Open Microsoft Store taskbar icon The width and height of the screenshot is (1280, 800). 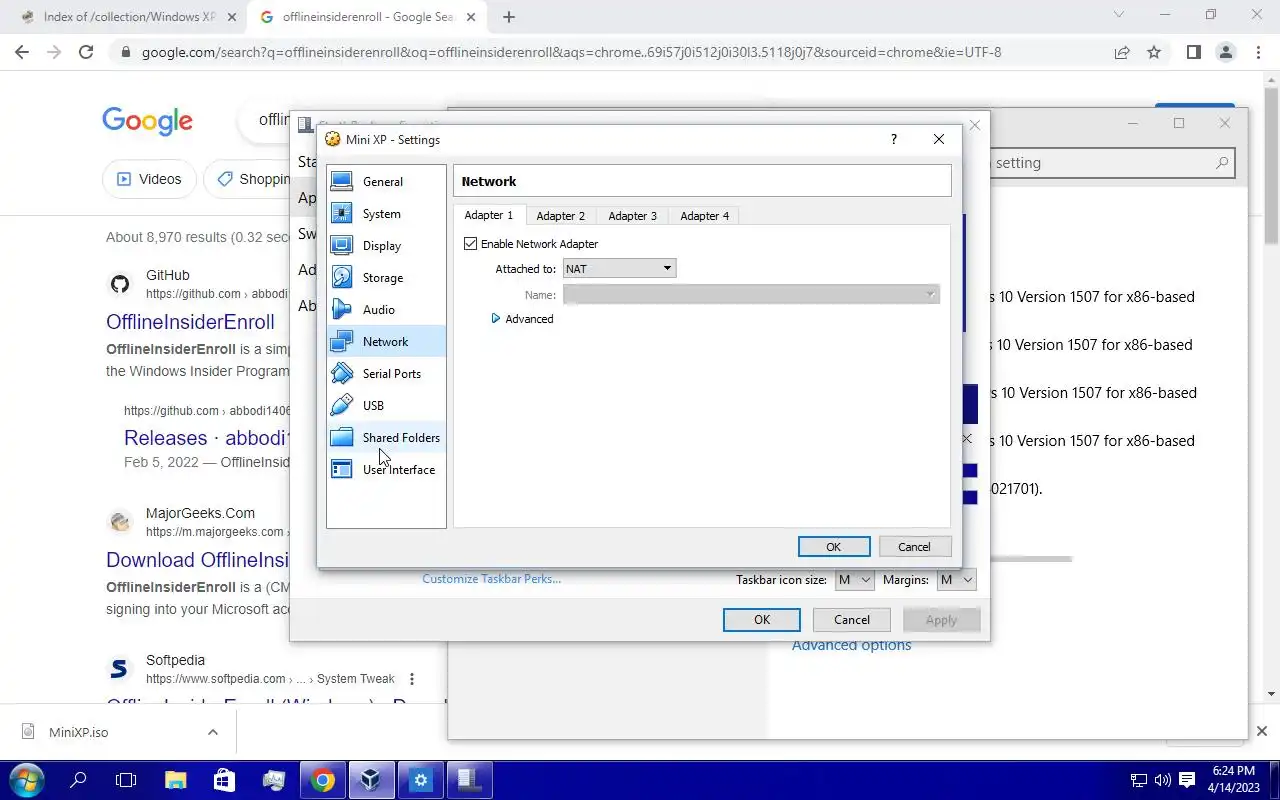(x=224, y=780)
